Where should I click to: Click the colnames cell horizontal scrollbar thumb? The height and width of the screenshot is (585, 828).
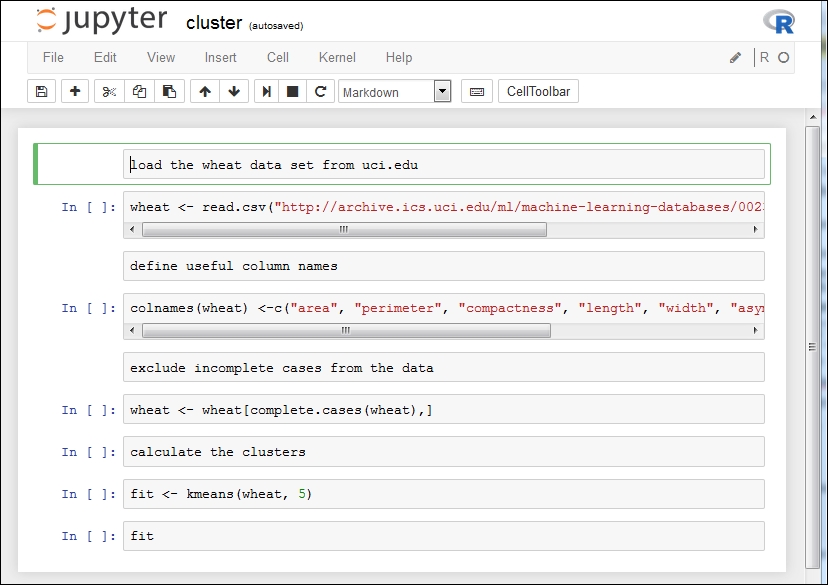tap(346, 331)
